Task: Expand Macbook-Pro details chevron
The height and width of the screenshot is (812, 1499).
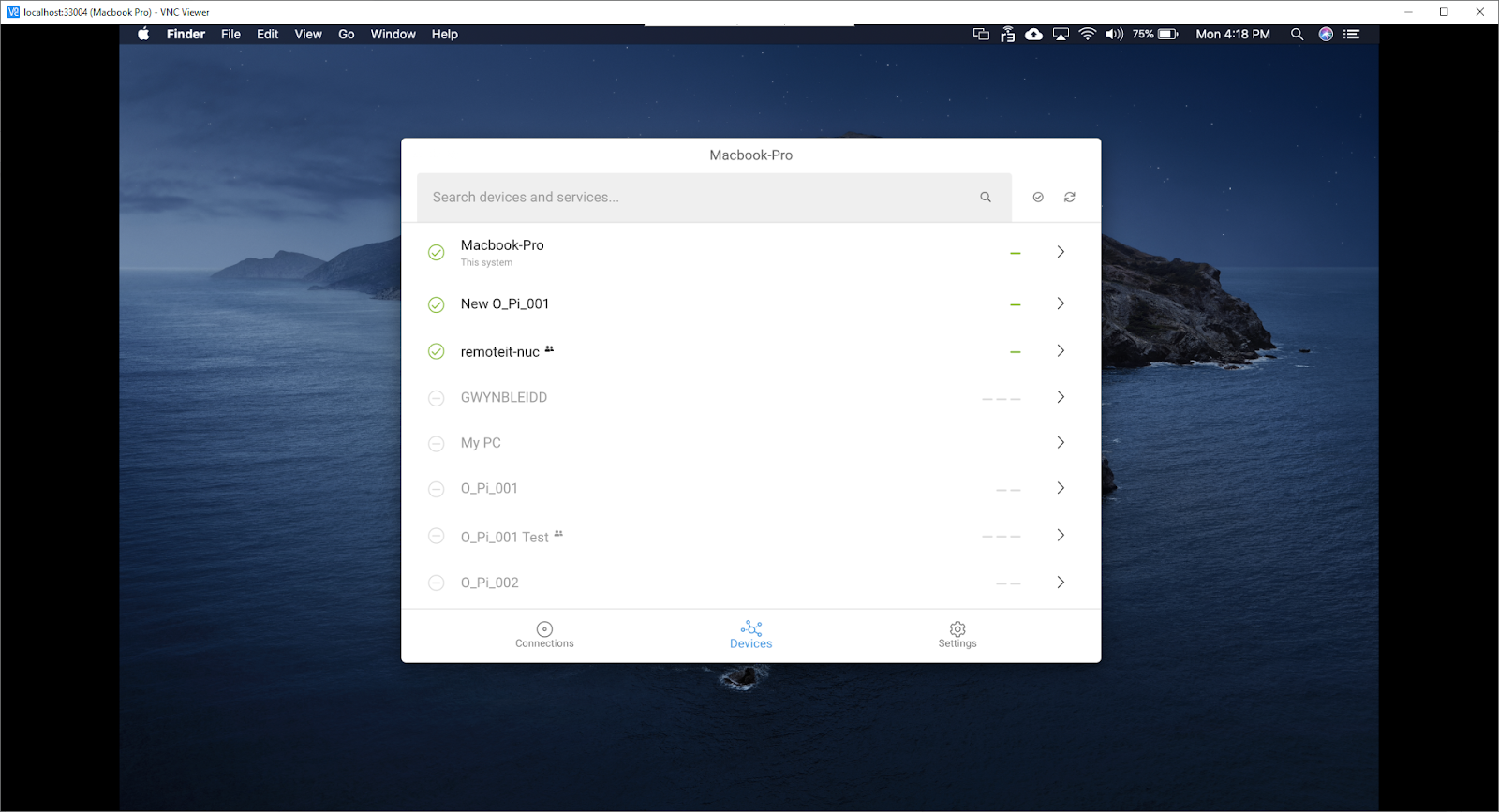Action: click(x=1061, y=252)
